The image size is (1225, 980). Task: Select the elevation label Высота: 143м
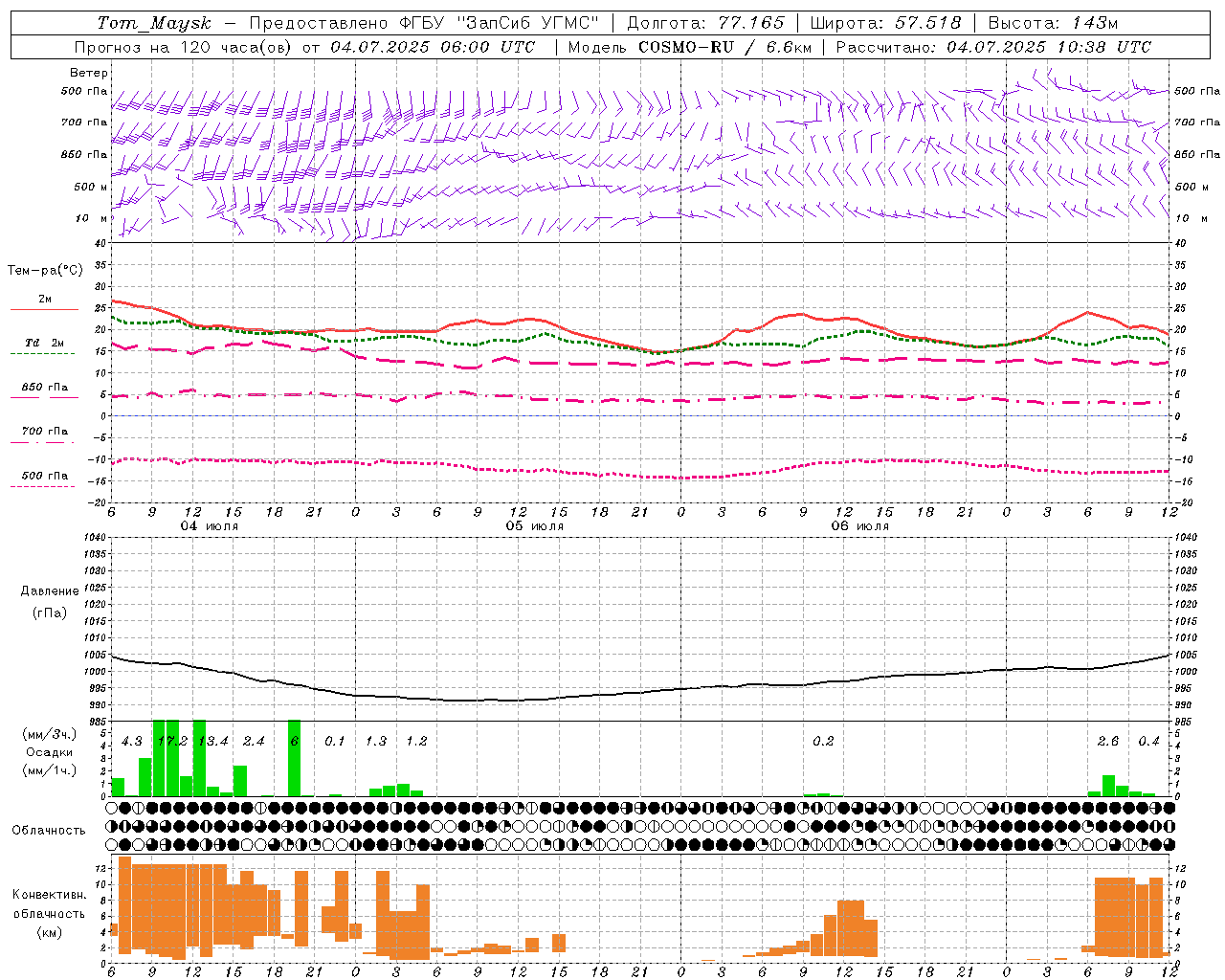pyautogui.click(x=1053, y=23)
